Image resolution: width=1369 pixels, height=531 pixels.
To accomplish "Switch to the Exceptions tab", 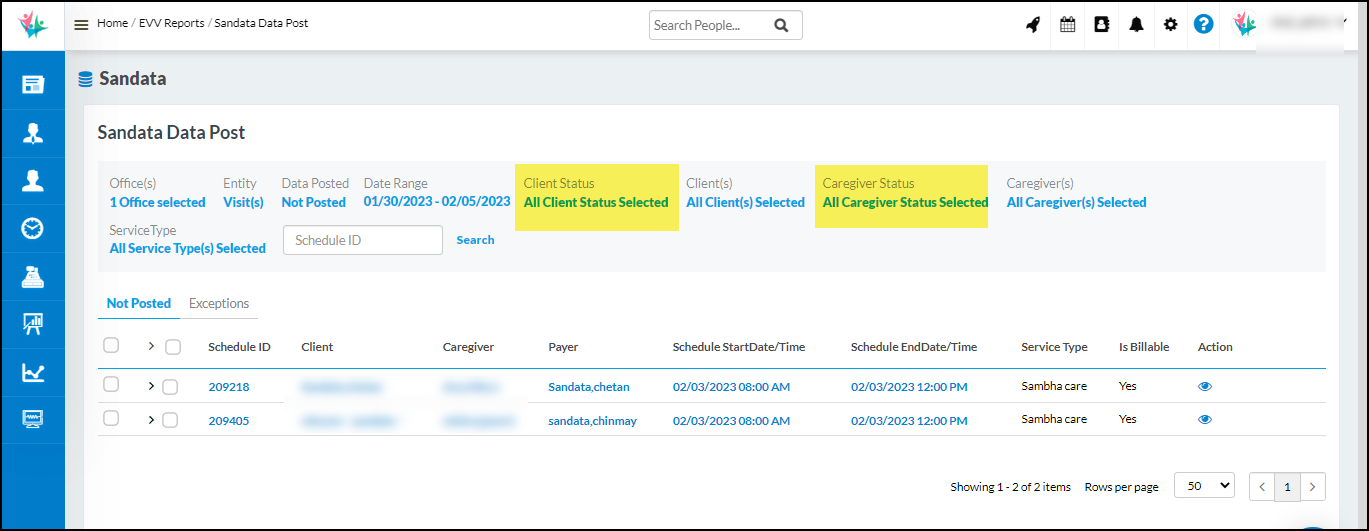I will coord(219,304).
